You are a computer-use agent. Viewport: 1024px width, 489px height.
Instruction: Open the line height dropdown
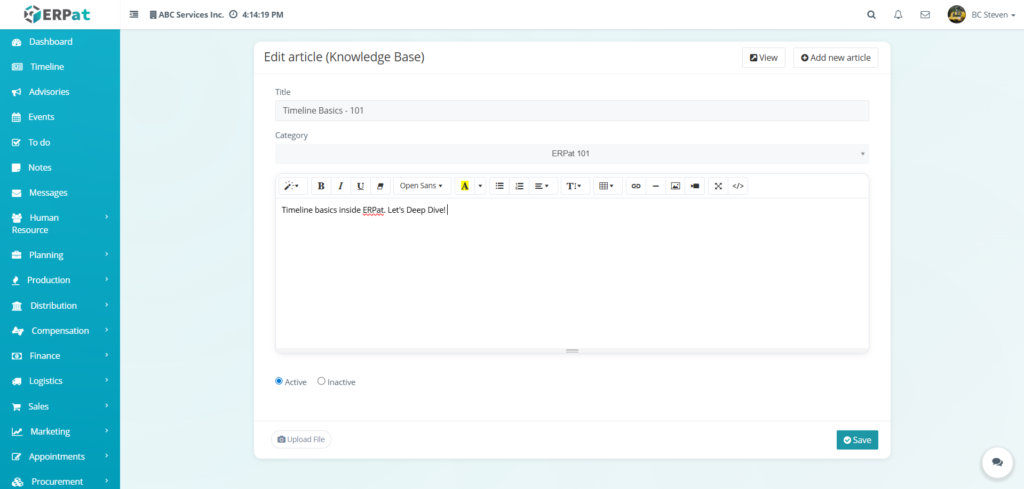pyautogui.click(x=575, y=186)
